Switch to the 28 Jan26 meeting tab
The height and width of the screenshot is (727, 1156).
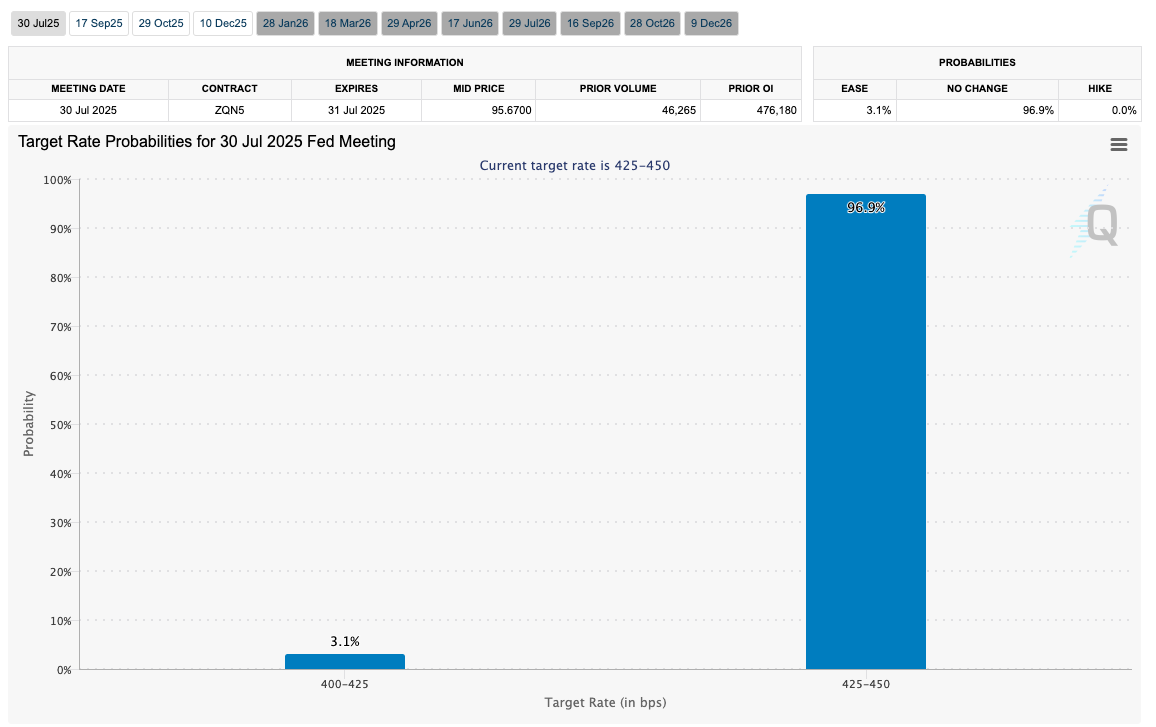point(285,23)
